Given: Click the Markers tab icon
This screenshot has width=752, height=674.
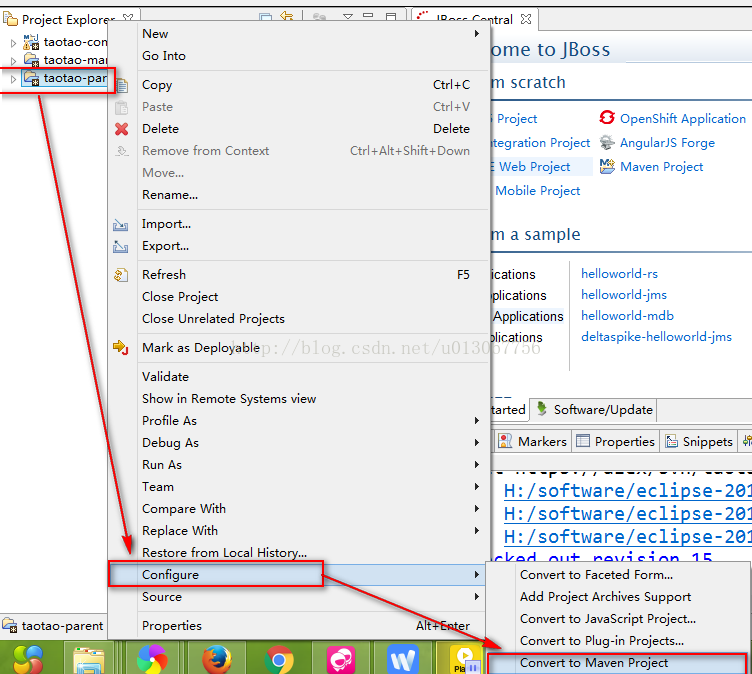Looking at the screenshot, I should [505, 440].
